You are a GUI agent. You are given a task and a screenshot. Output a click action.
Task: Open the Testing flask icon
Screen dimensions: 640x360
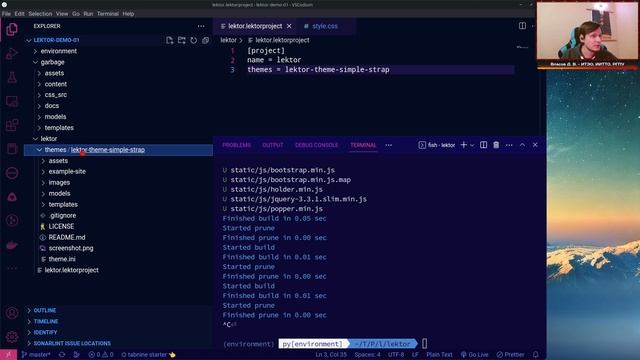(12, 77)
